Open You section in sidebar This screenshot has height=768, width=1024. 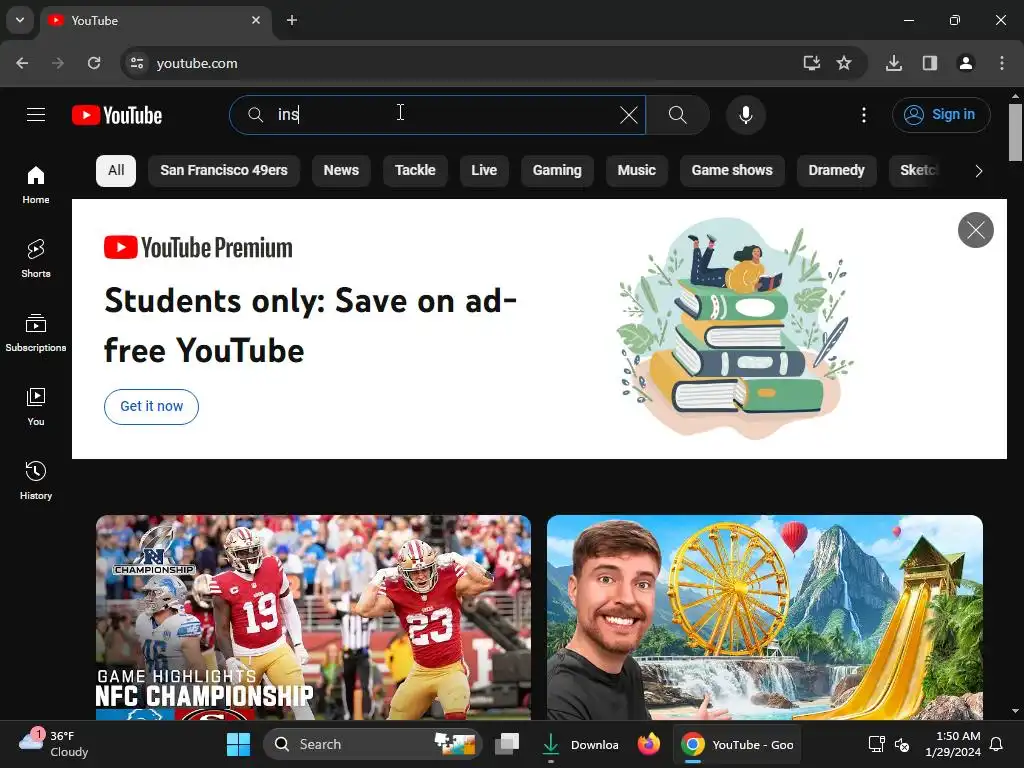tap(36, 406)
